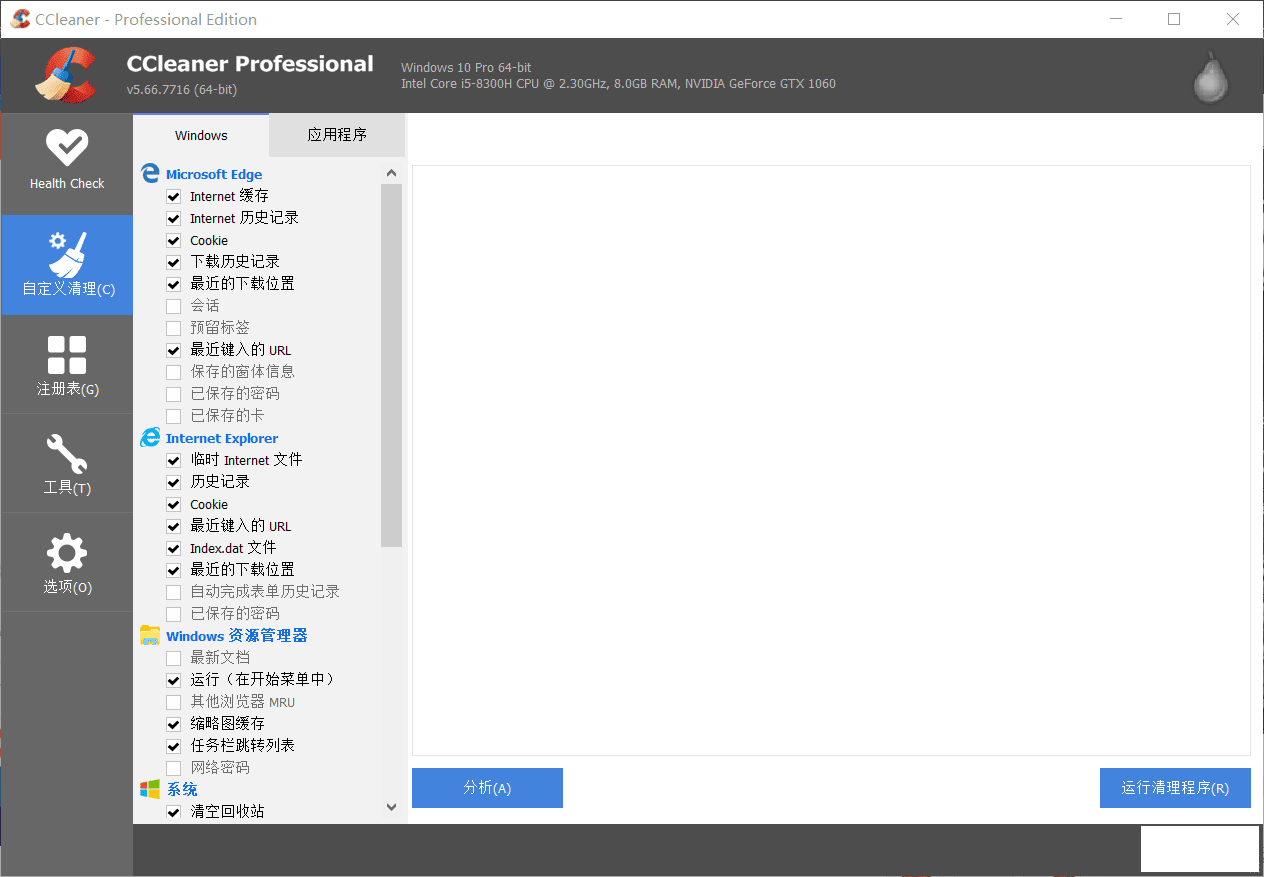Screen dimensions: 1264x877
Task: Open the Registry grid icon
Action: tap(66, 354)
